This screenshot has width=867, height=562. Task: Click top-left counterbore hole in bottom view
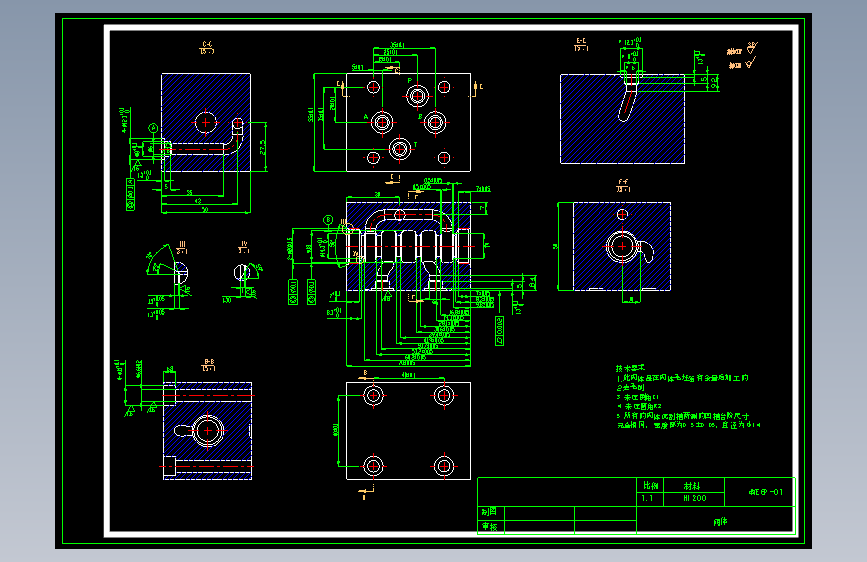pyautogui.click(x=373, y=396)
